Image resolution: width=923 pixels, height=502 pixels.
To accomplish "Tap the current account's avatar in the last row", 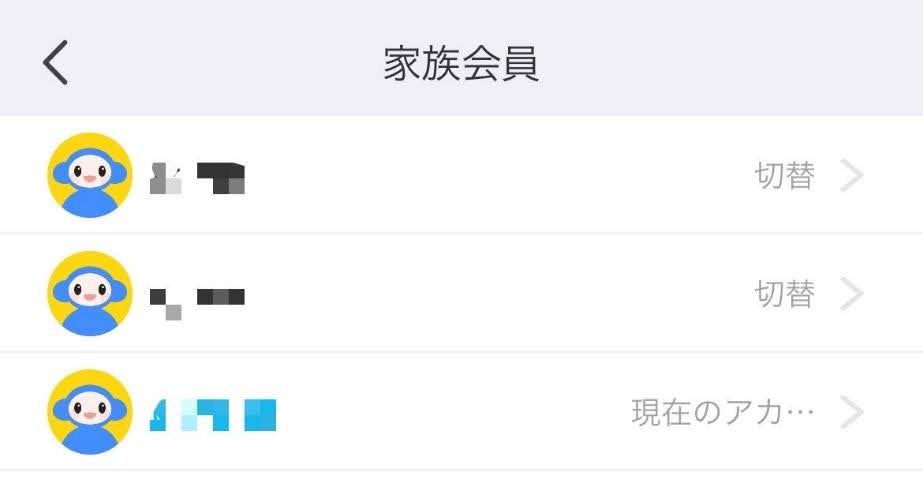I will (90, 411).
